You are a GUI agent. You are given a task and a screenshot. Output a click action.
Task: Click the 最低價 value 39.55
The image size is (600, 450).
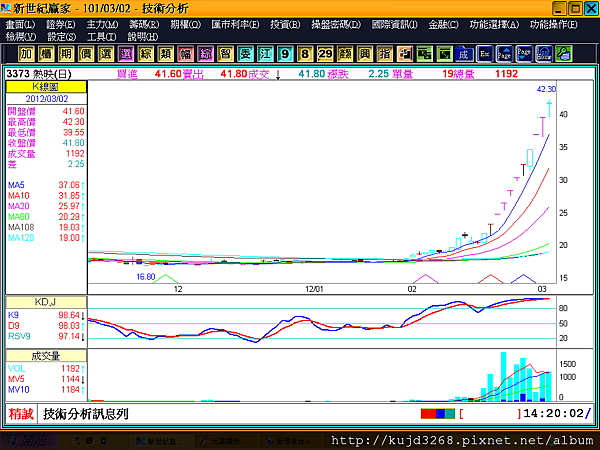pos(73,132)
